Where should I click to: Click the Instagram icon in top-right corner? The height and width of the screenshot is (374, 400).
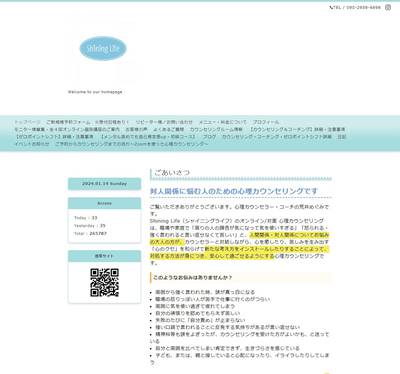pyautogui.click(x=388, y=7)
